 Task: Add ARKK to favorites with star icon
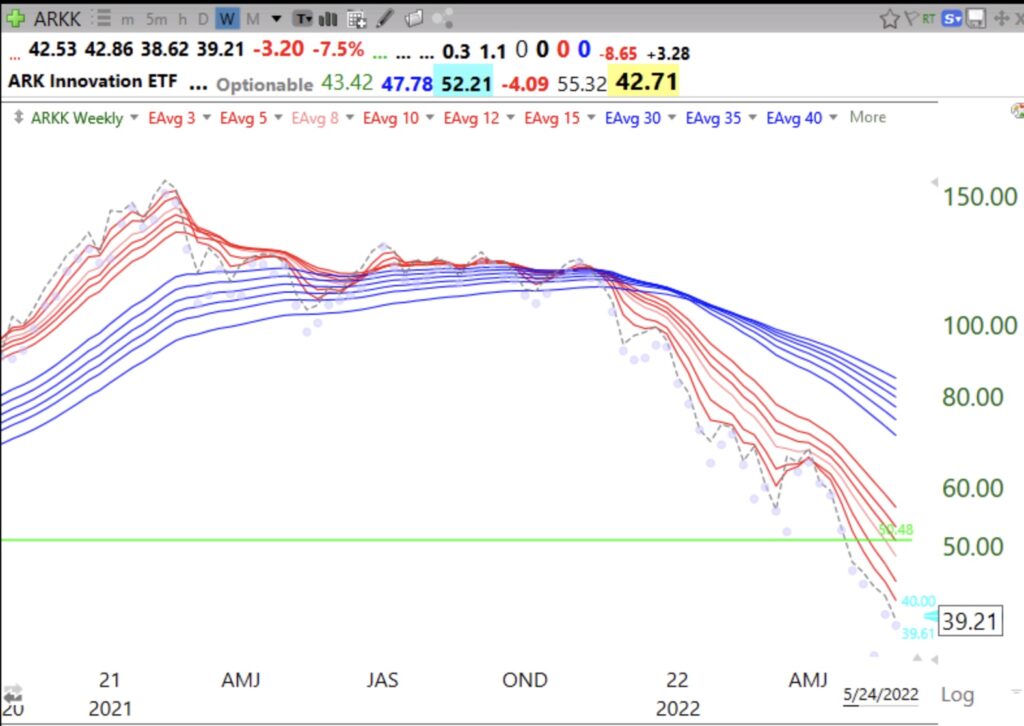[x=889, y=19]
